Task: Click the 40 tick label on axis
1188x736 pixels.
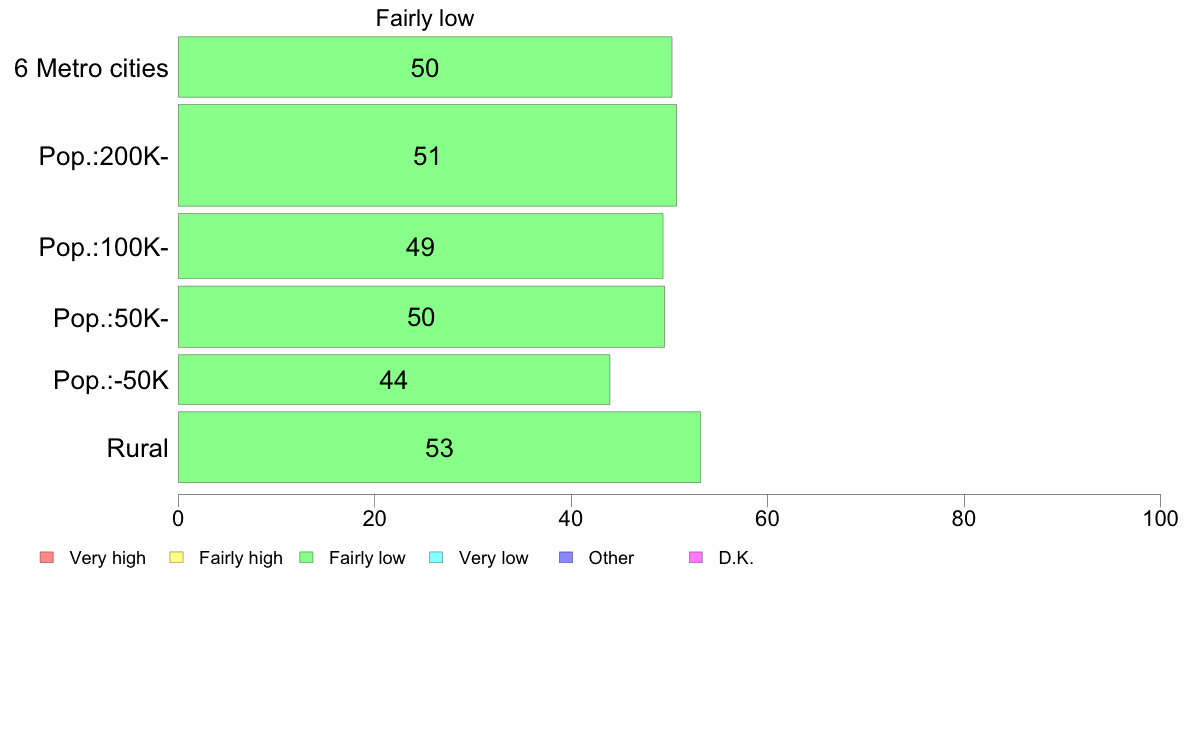Action: (571, 519)
